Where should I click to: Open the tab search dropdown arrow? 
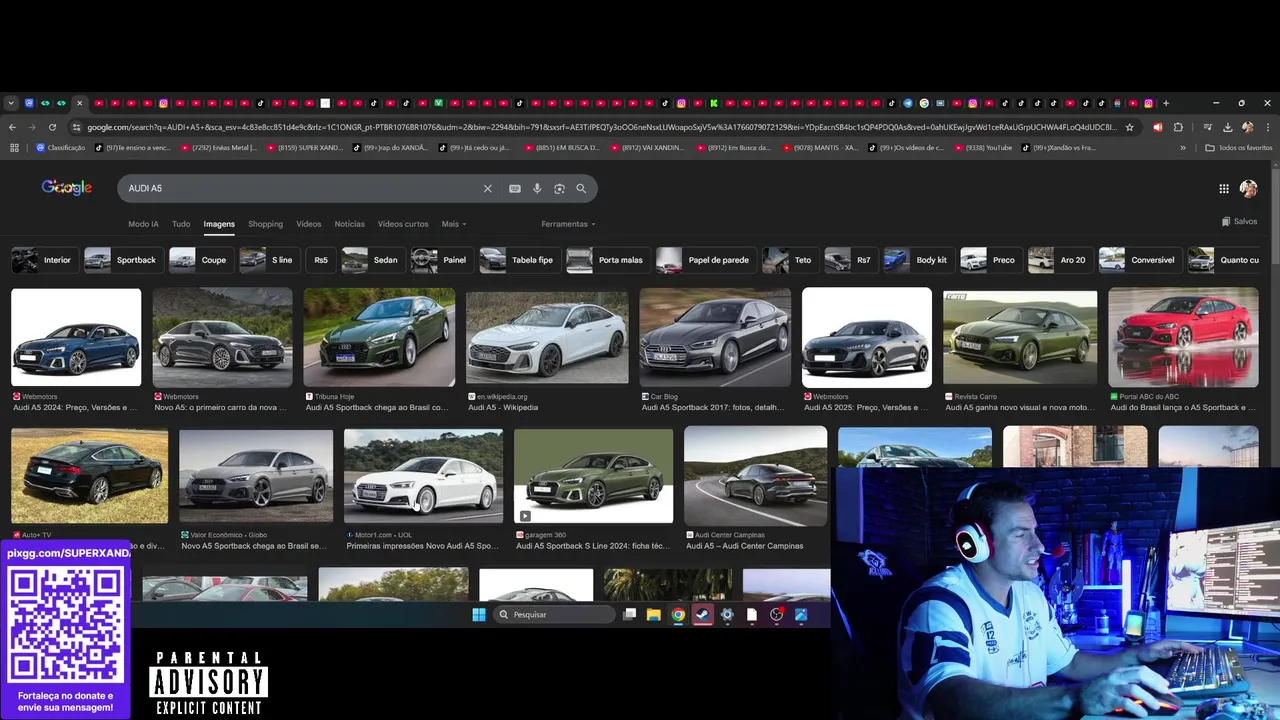click(11, 103)
